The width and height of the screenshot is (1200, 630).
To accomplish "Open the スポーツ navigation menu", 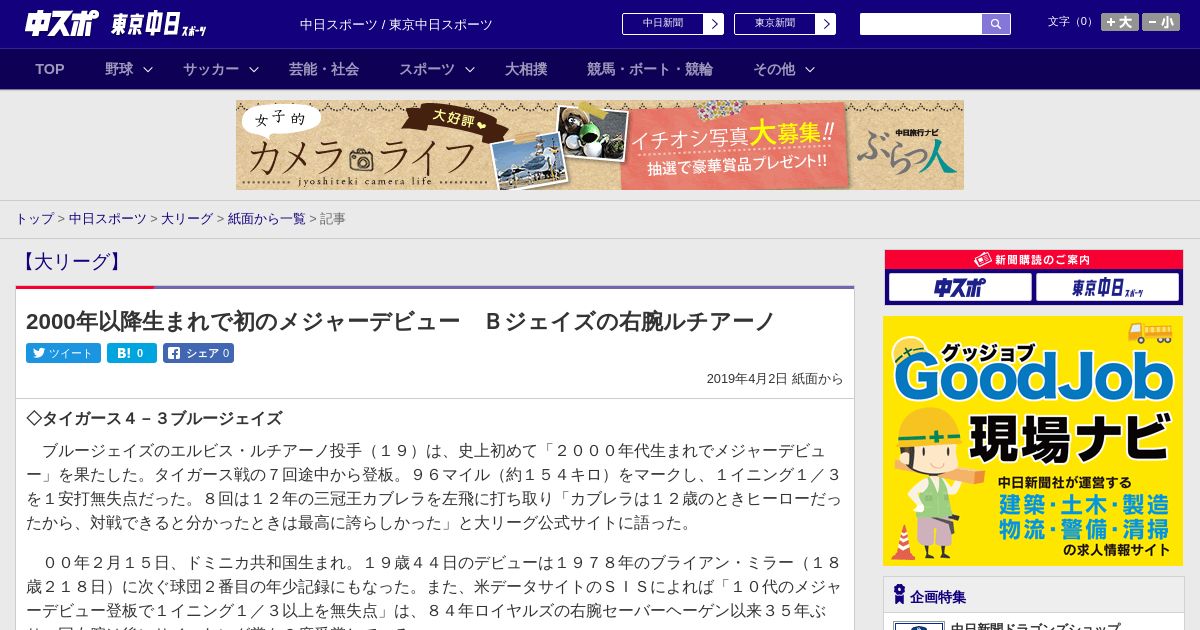I will (x=427, y=69).
